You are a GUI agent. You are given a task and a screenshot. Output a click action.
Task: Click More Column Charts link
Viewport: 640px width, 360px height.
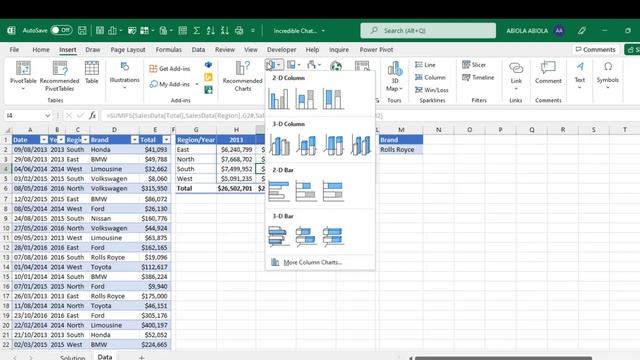click(313, 262)
